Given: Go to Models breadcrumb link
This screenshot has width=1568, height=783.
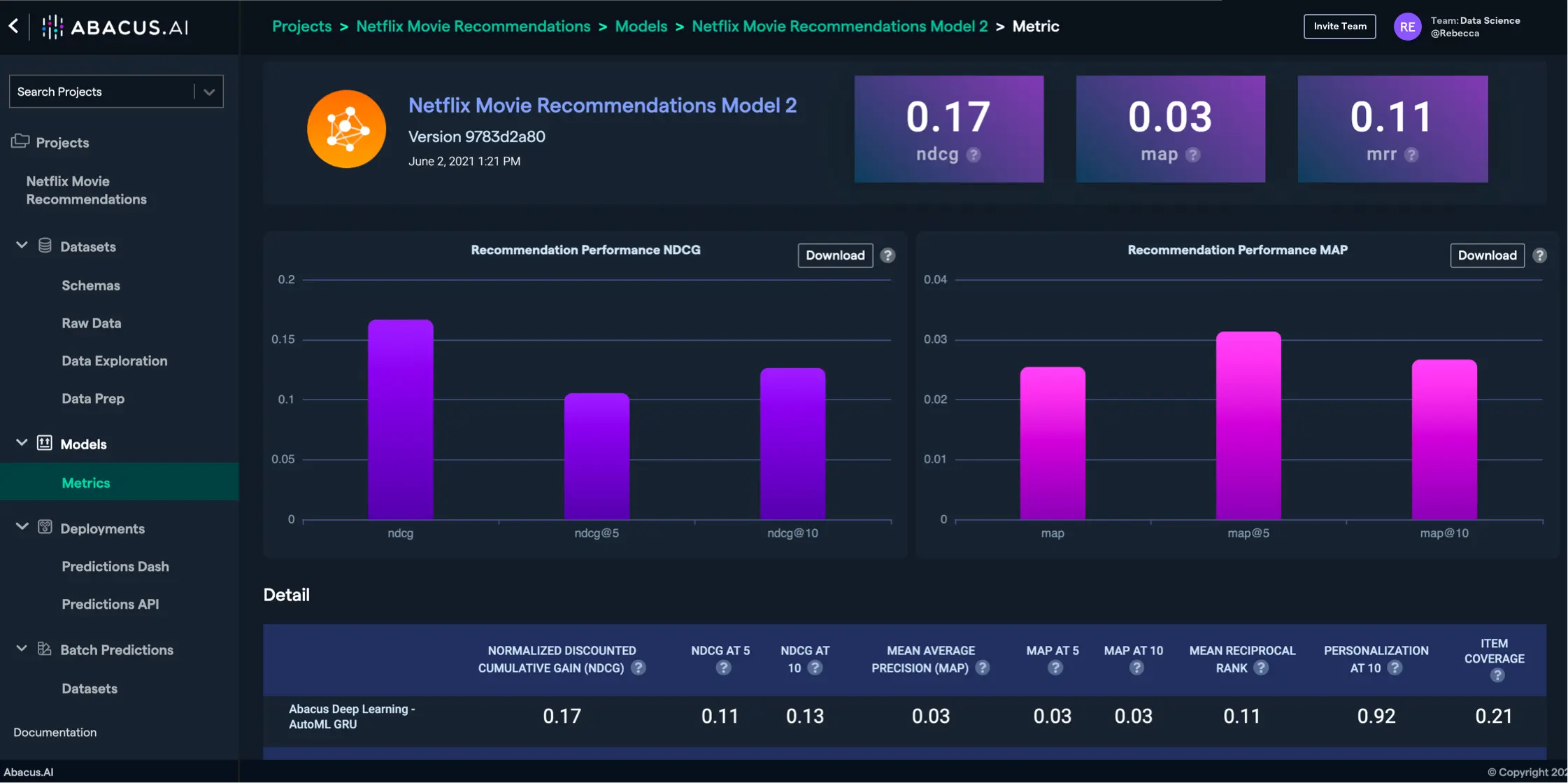Looking at the screenshot, I should click(x=641, y=27).
